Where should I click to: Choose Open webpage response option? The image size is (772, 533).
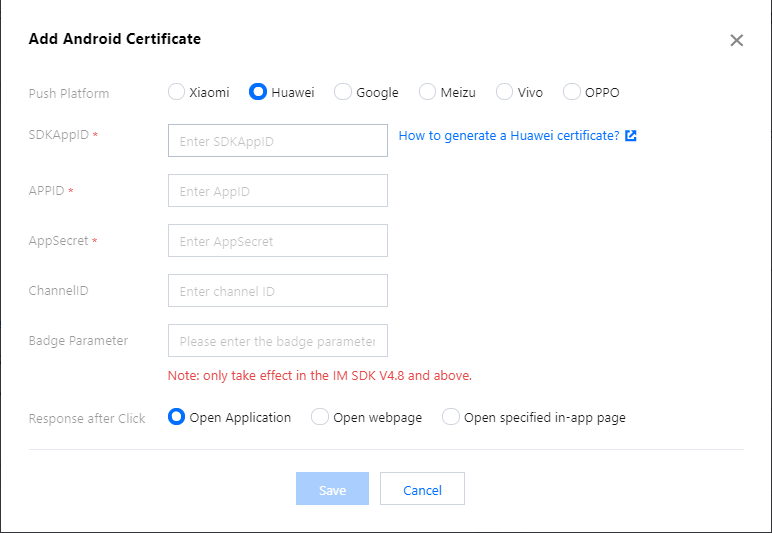pyautogui.click(x=320, y=417)
